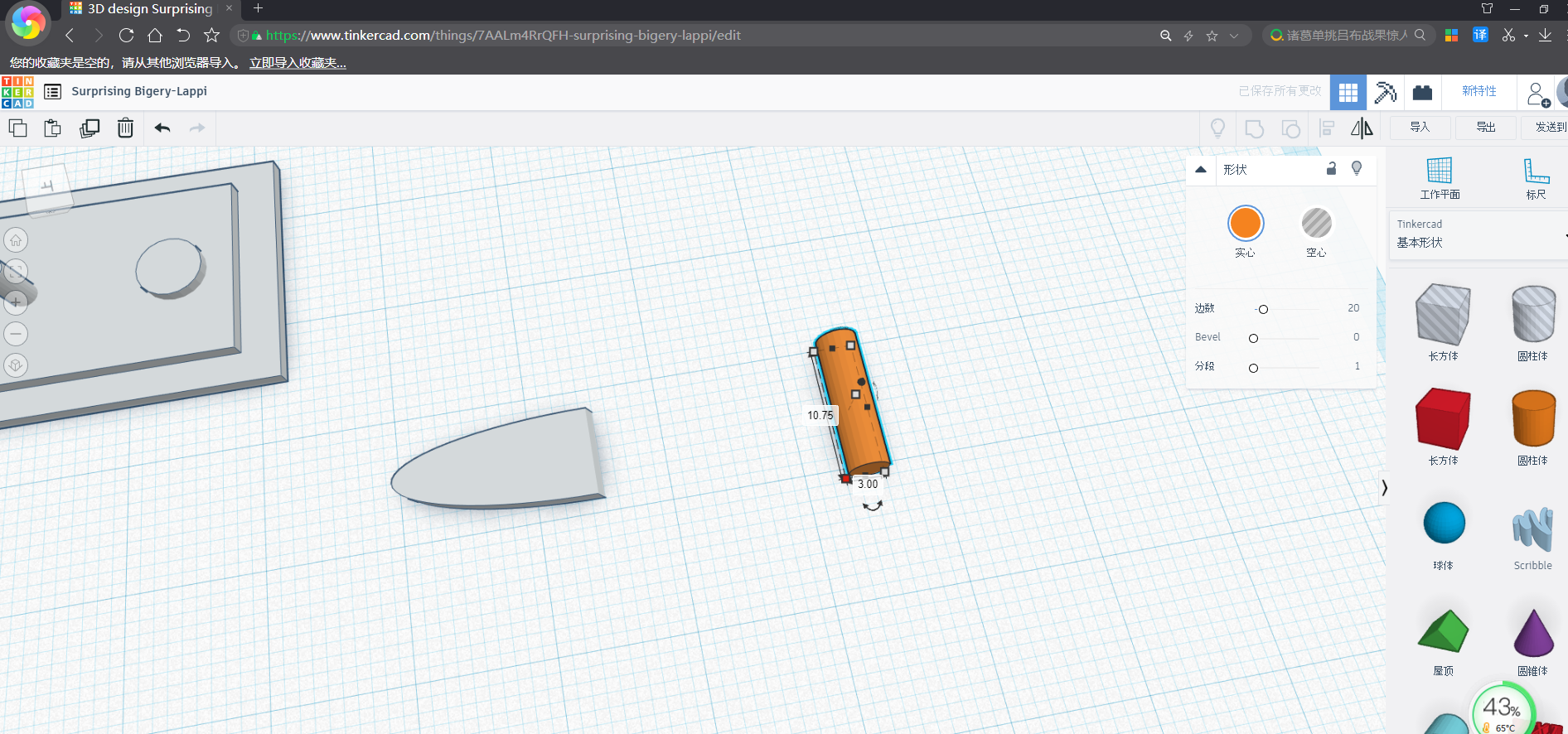Copy the selected shape
Viewport: 1568px width, 734px height.
pyautogui.click(x=17, y=128)
